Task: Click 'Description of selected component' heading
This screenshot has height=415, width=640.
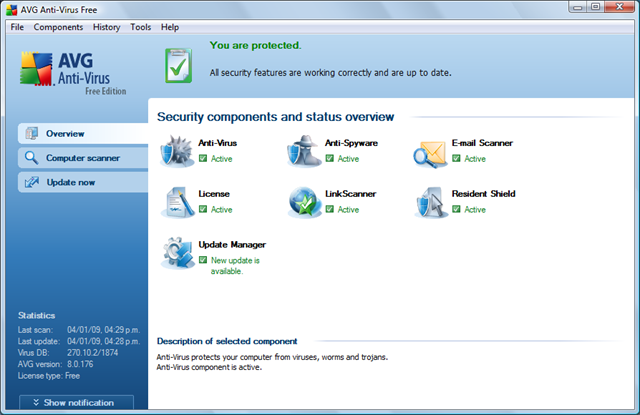Action: coord(227,341)
